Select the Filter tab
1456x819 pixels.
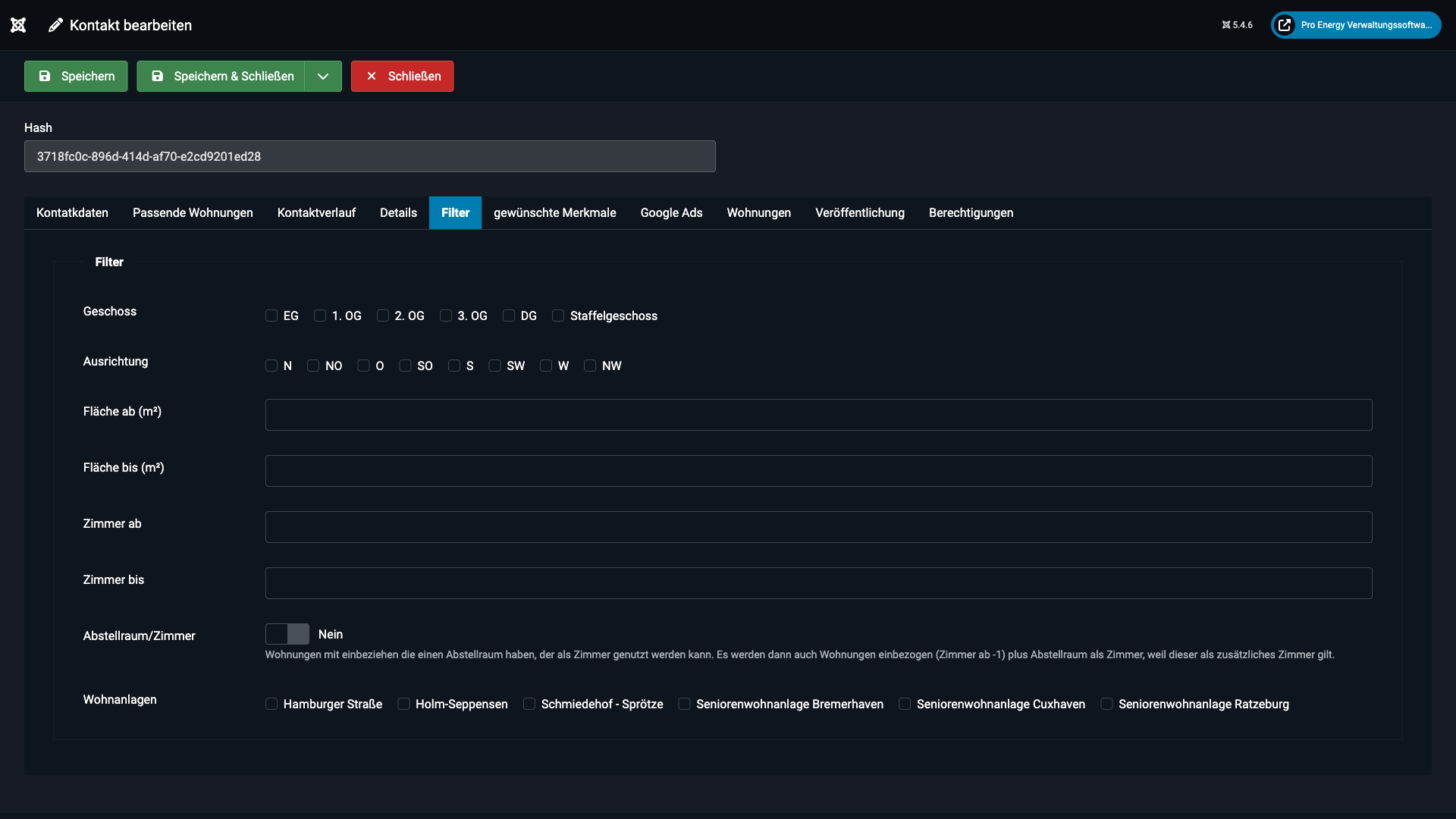(455, 213)
